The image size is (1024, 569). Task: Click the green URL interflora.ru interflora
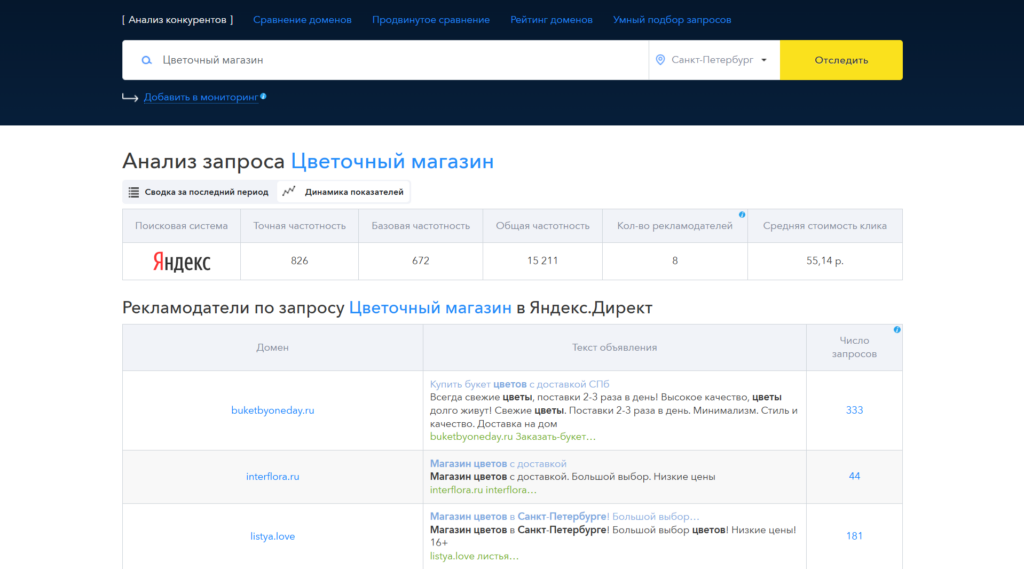[x=483, y=490]
